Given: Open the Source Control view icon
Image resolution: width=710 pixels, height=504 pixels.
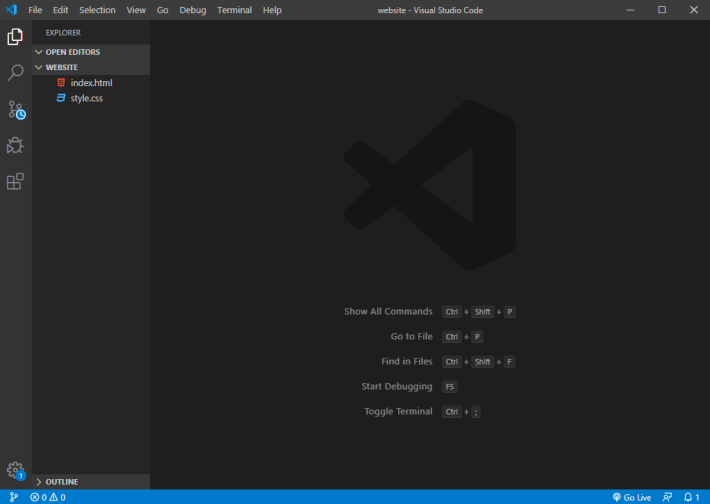Looking at the screenshot, I should pyautogui.click(x=16, y=110).
